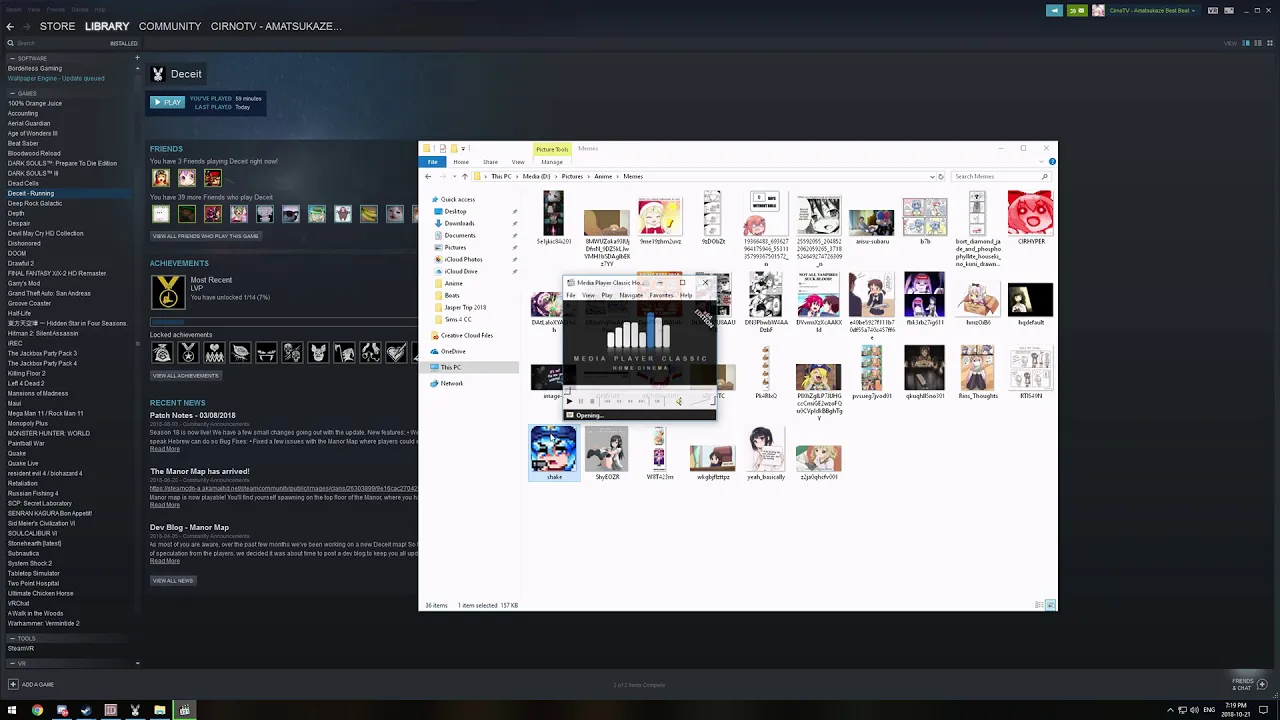Image resolution: width=1280 pixels, height=720 pixels.
Task: Open Windows Start menu
Action: click(12, 710)
